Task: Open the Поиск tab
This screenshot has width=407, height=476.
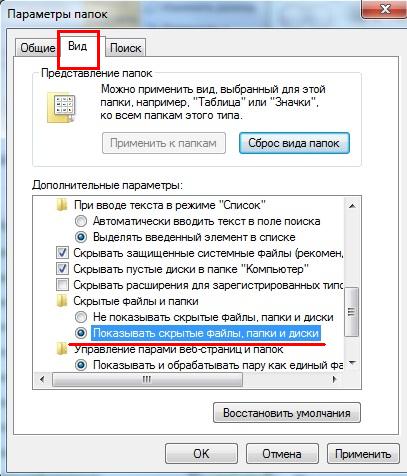Action: 125,48
